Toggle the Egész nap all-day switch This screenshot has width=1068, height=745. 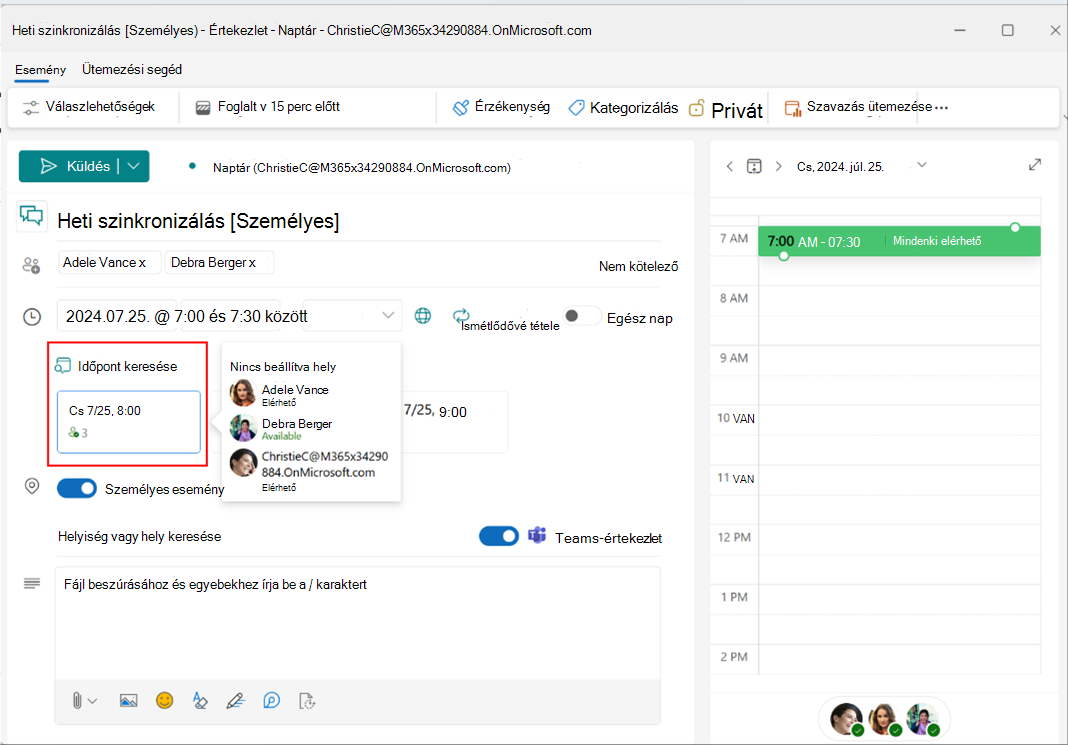tap(581, 315)
